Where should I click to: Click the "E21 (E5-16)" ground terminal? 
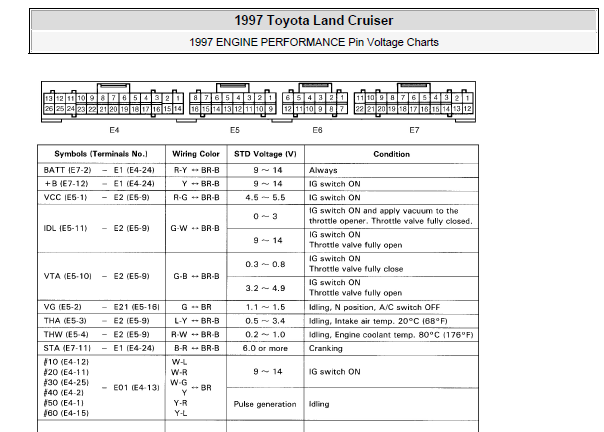point(136,307)
